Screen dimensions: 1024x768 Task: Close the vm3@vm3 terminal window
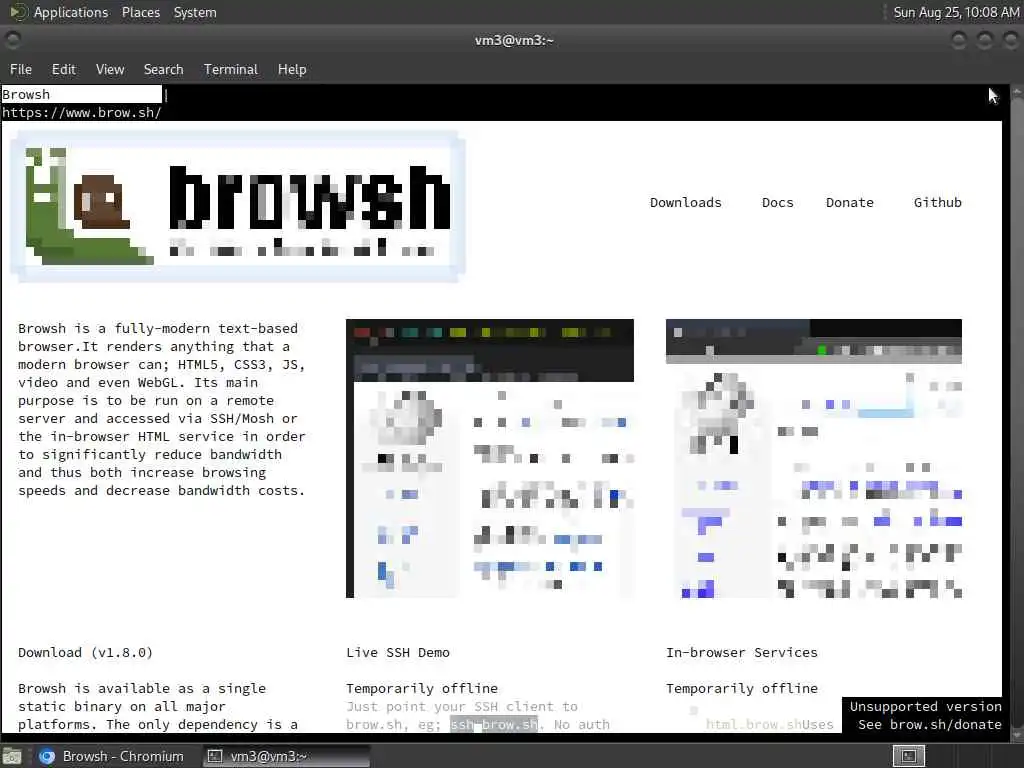1010,40
